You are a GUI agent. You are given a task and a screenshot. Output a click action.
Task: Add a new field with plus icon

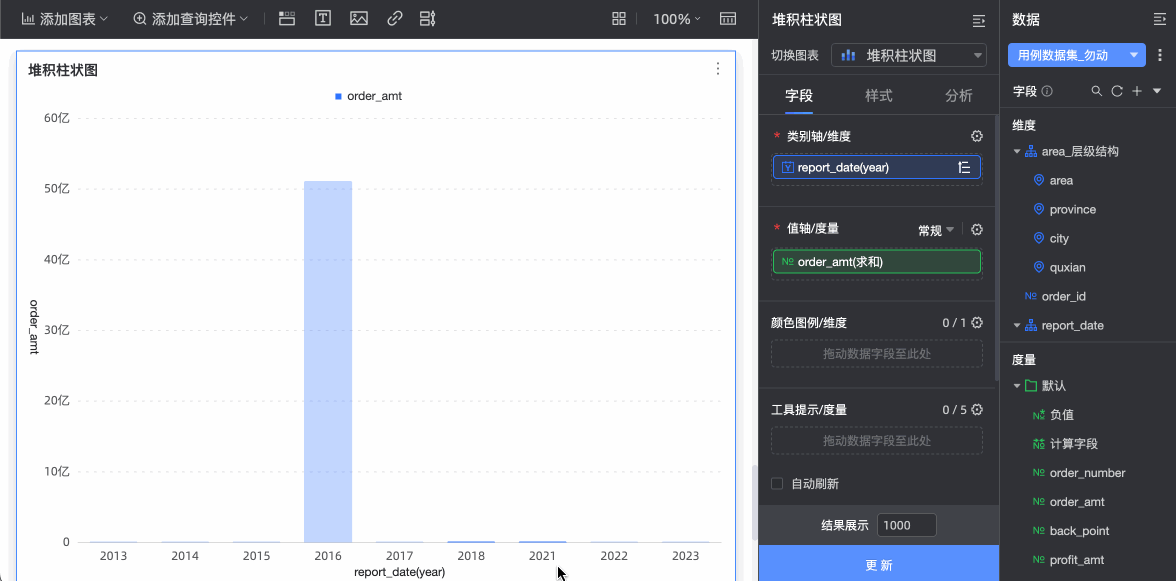click(1137, 91)
